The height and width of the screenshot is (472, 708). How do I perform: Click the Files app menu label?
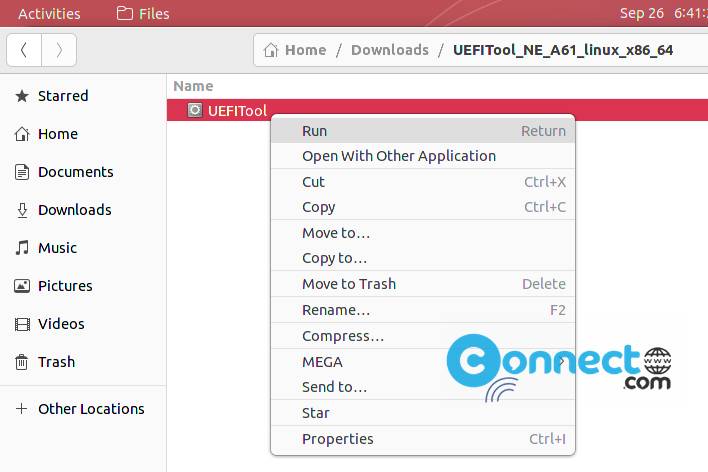pyautogui.click(x=154, y=14)
